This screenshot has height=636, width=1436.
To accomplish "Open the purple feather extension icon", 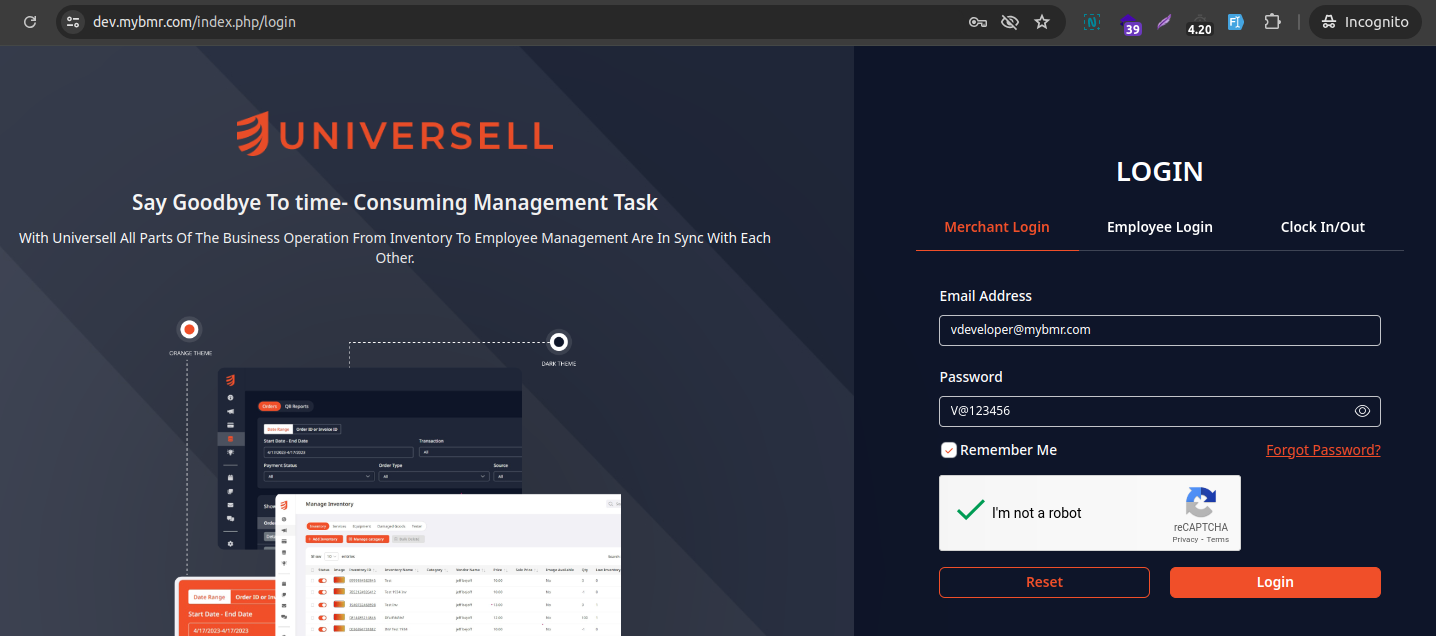I will tap(1164, 21).
